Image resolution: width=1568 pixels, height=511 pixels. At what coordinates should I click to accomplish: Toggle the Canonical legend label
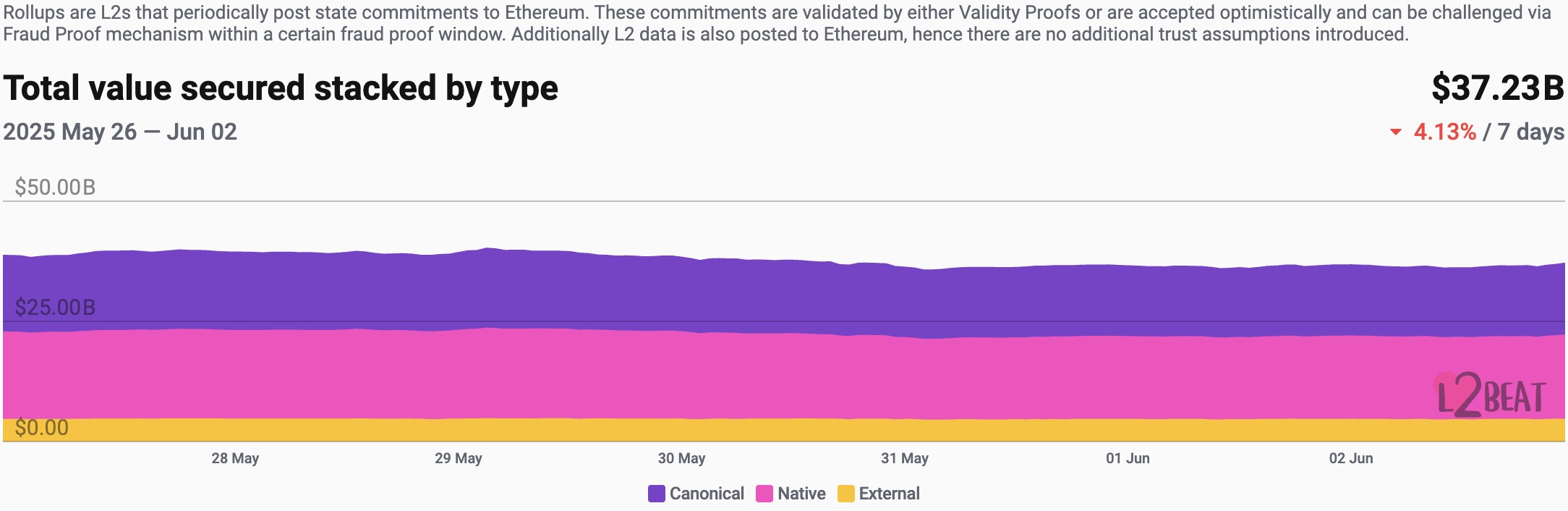tap(707, 494)
